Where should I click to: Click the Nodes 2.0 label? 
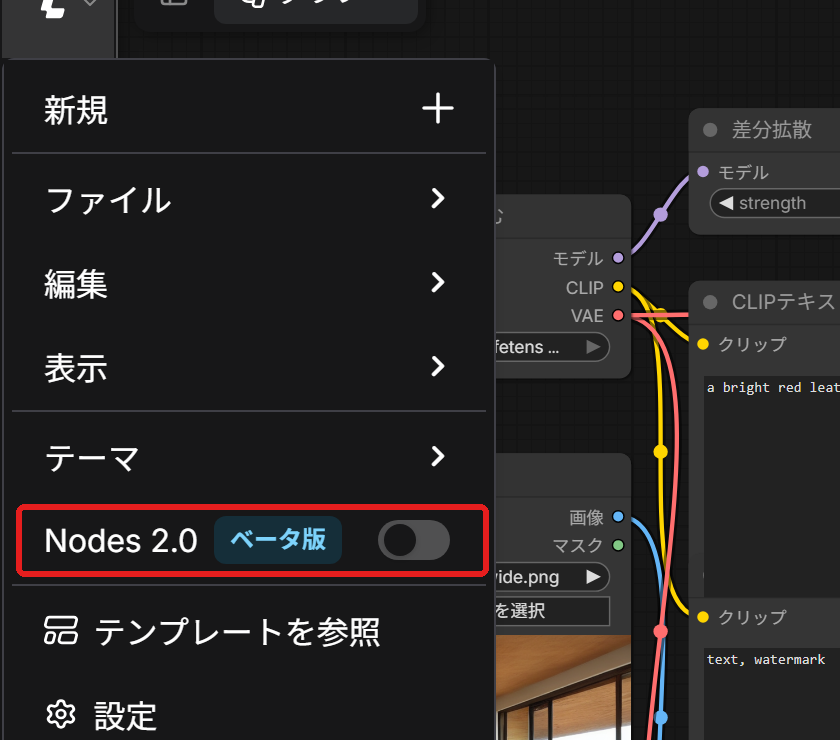coord(121,540)
